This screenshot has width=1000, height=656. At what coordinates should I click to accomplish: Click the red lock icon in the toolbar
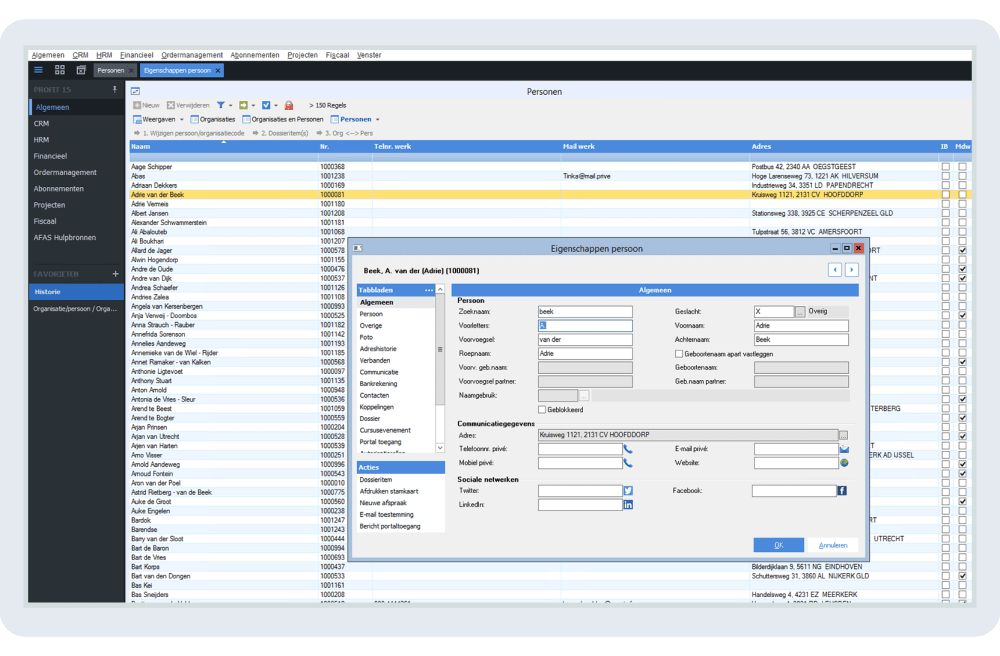pos(289,105)
